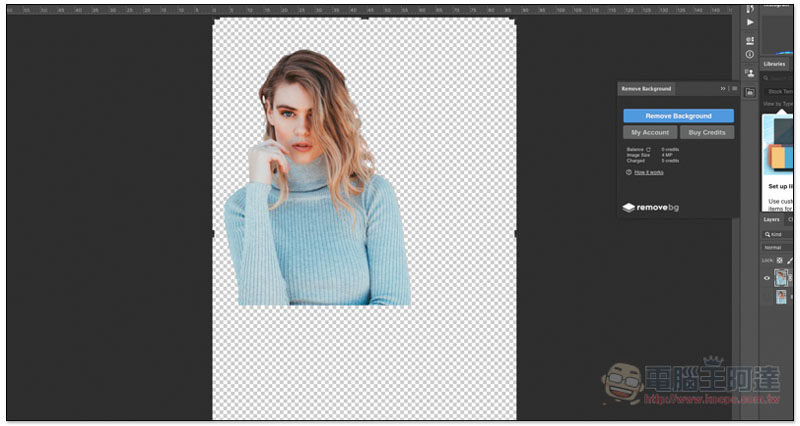Hide the top layer using eye icon
Viewport: 800px width, 426px height.
click(x=766, y=278)
